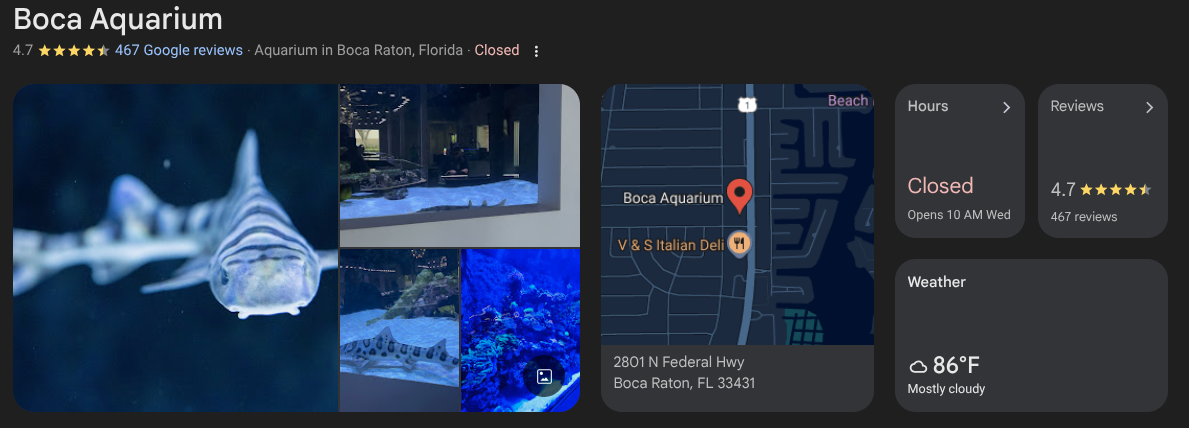Click the cloud weather icon

point(918,367)
